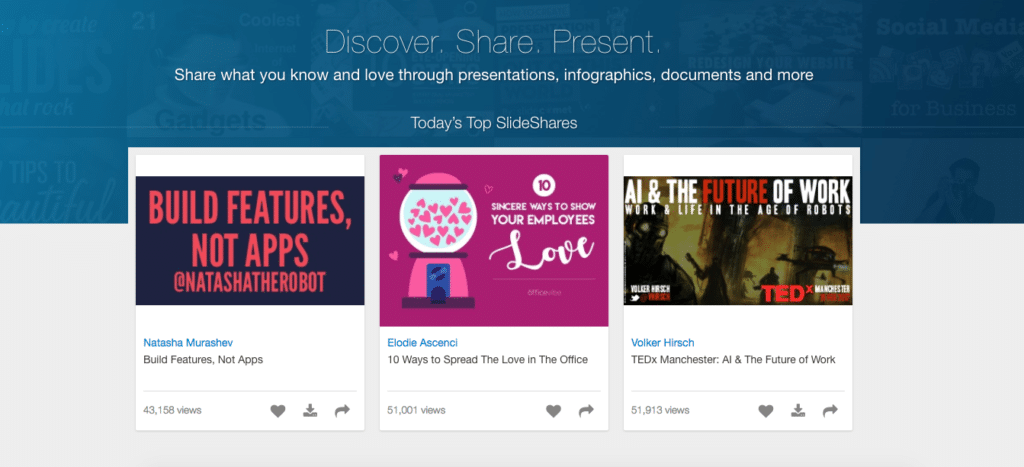This screenshot has width=1024, height=467.
Task: Visit Volker Hirsch's profile
Action: tap(663, 342)
